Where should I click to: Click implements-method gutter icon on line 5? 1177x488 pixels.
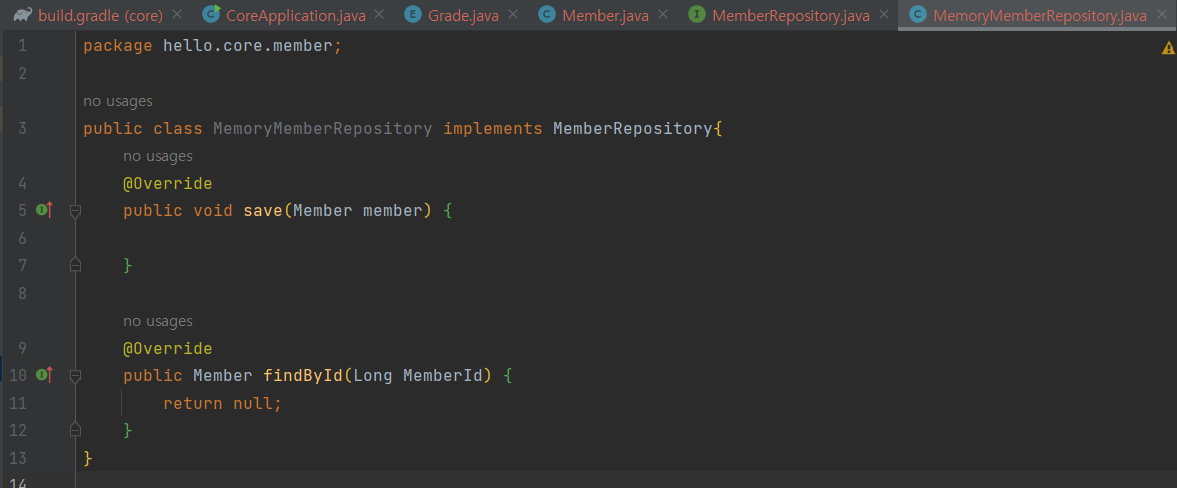tap(44, 210)
